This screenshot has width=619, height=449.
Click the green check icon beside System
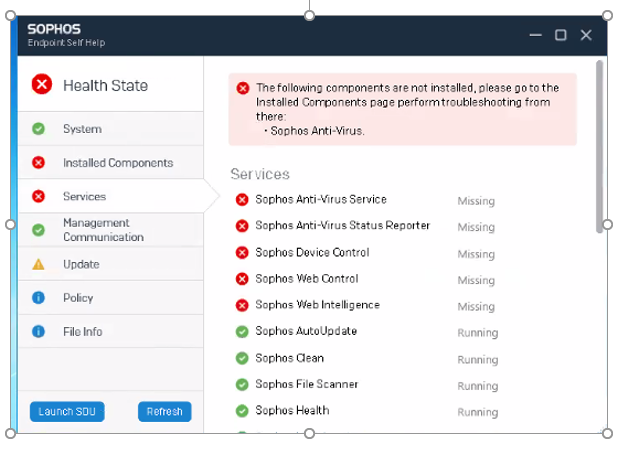[x=38, y=129]
